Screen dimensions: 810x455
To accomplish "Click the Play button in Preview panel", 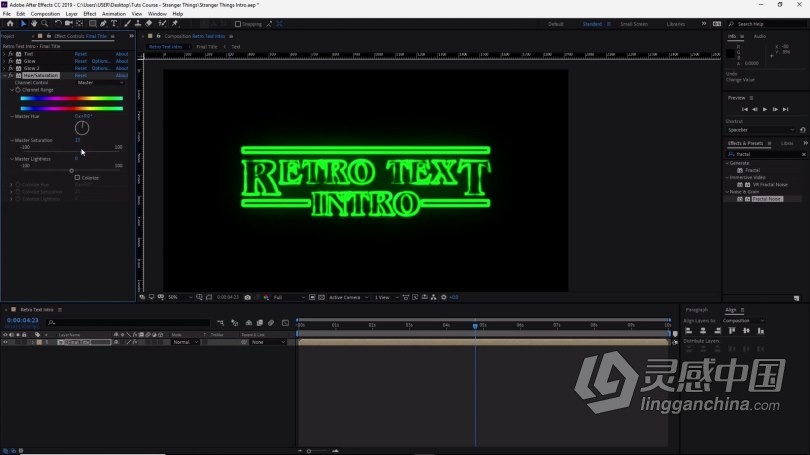I will tap(765, 109).
